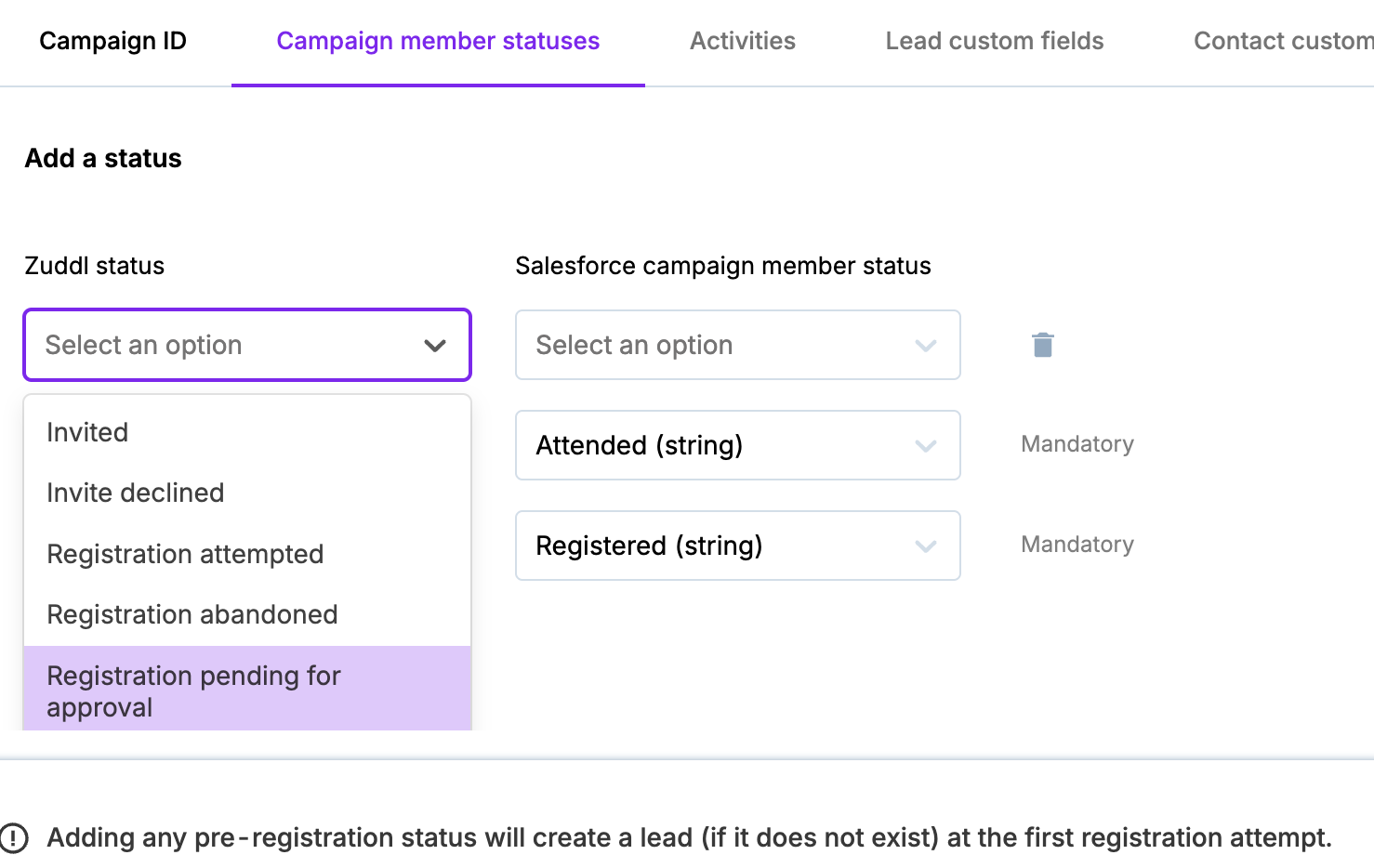Click the chevron in the empty Salesforce field
The height and width of the screenshot is (868, 1374).
(925, 346)
